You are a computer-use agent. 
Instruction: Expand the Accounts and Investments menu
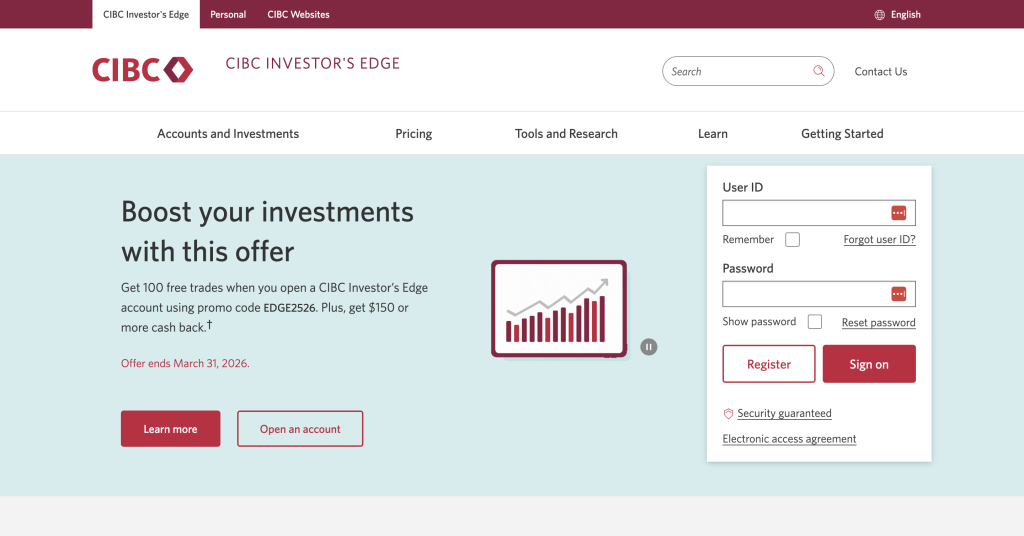[228, 134]
